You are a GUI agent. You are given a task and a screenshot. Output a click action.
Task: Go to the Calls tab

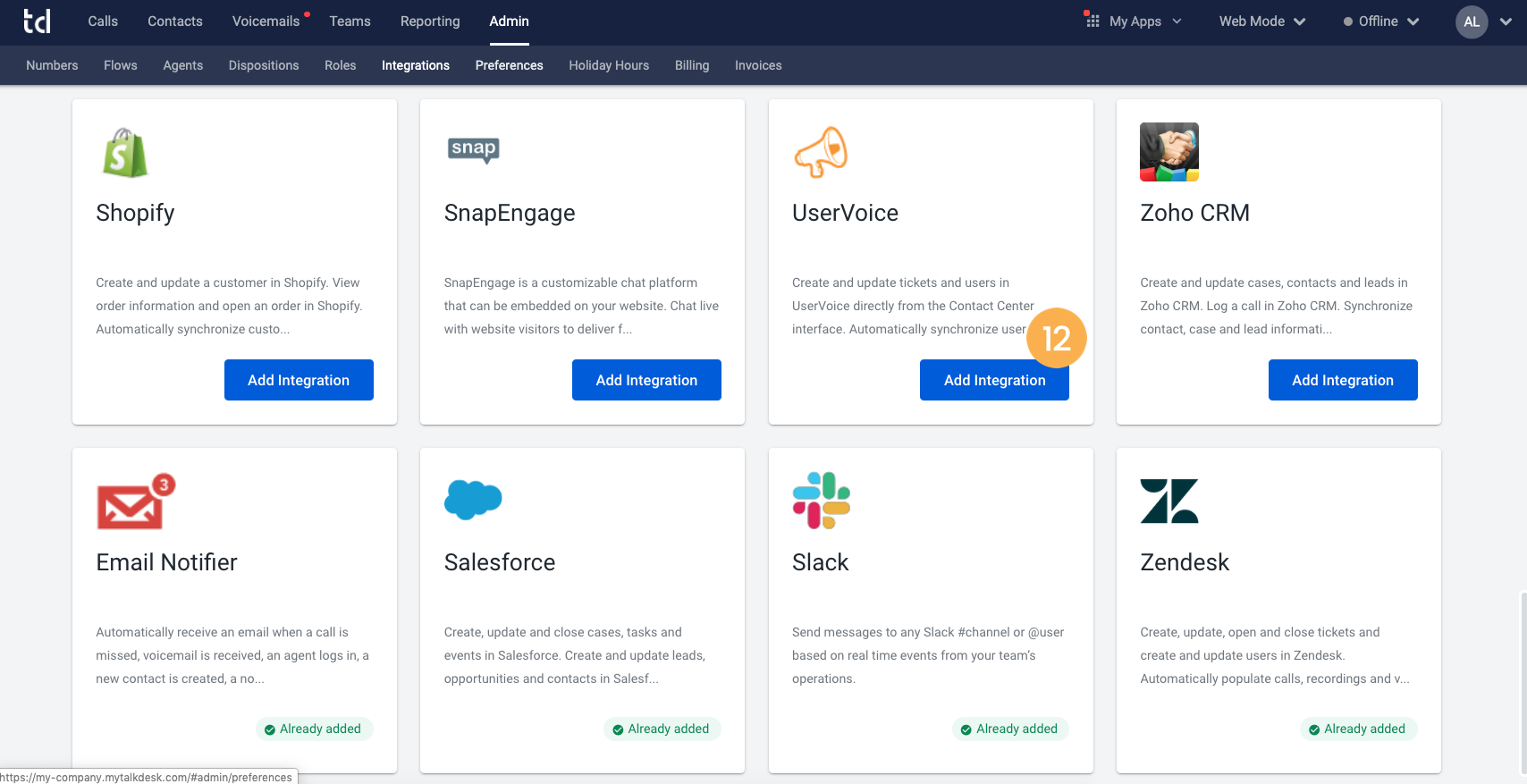coord(103,21)
